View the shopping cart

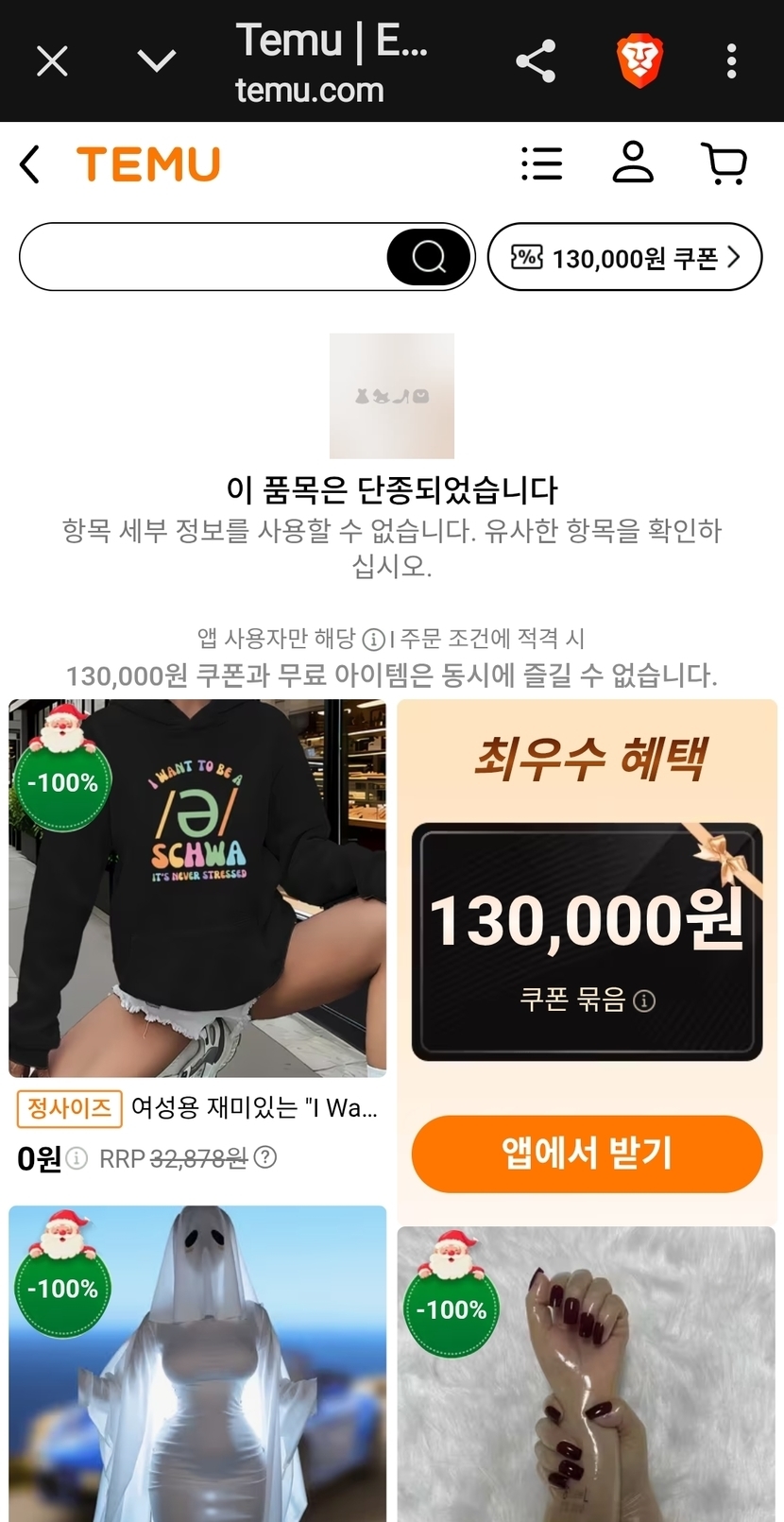point(724,163)
